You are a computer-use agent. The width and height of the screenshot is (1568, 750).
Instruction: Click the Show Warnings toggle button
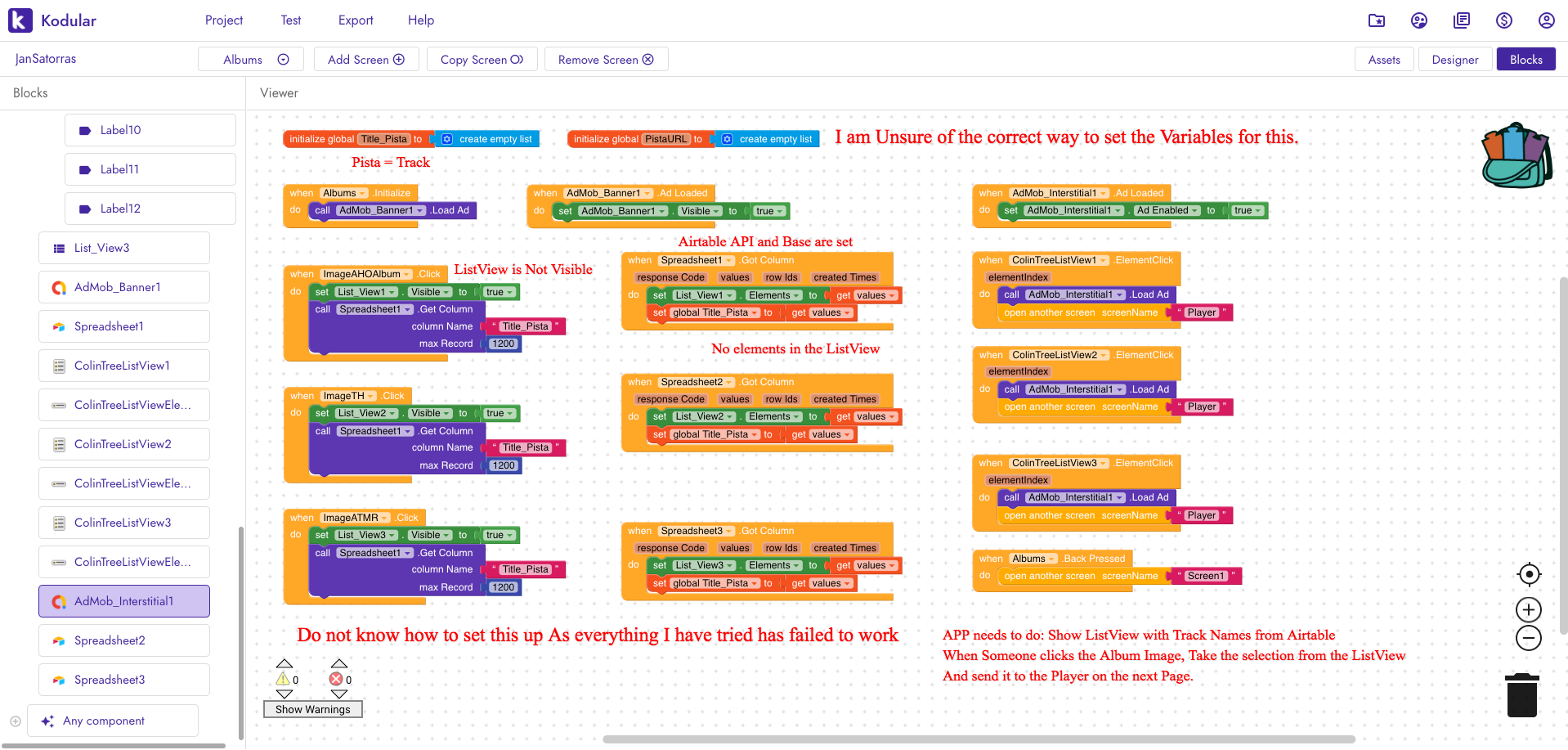(312, 709)
